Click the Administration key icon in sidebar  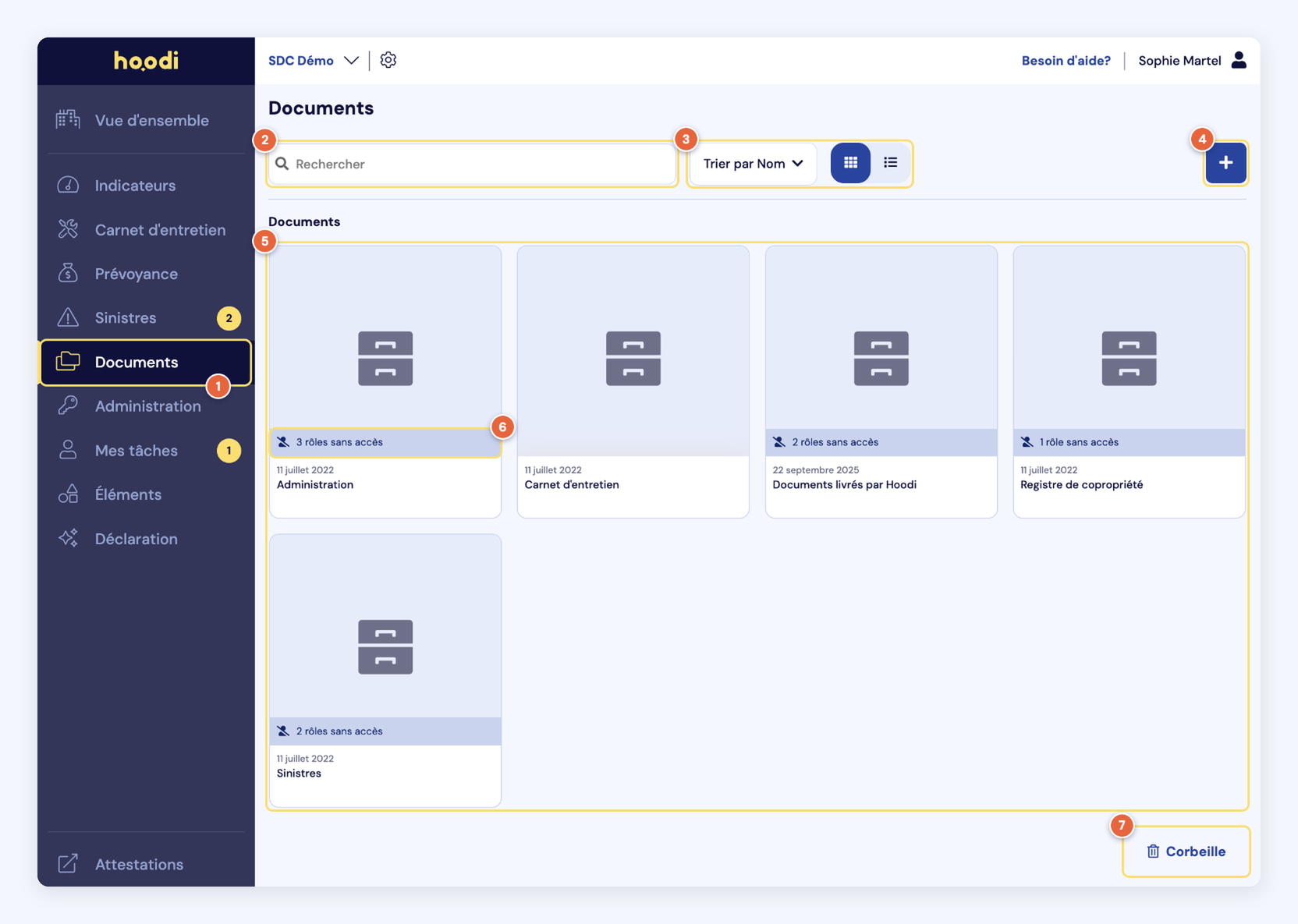(68, 405)
